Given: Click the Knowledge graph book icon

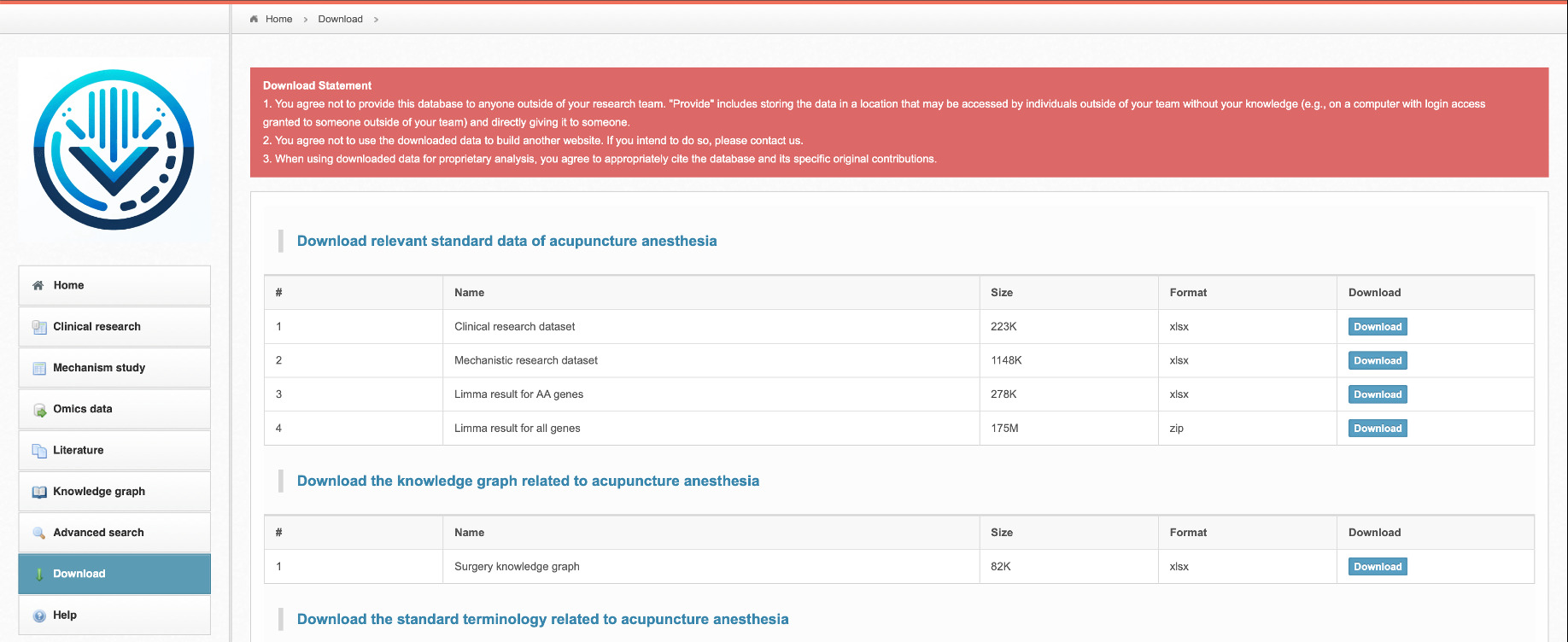Looking at the screenshot, I should pyautogui.click(x=39, y=492).
